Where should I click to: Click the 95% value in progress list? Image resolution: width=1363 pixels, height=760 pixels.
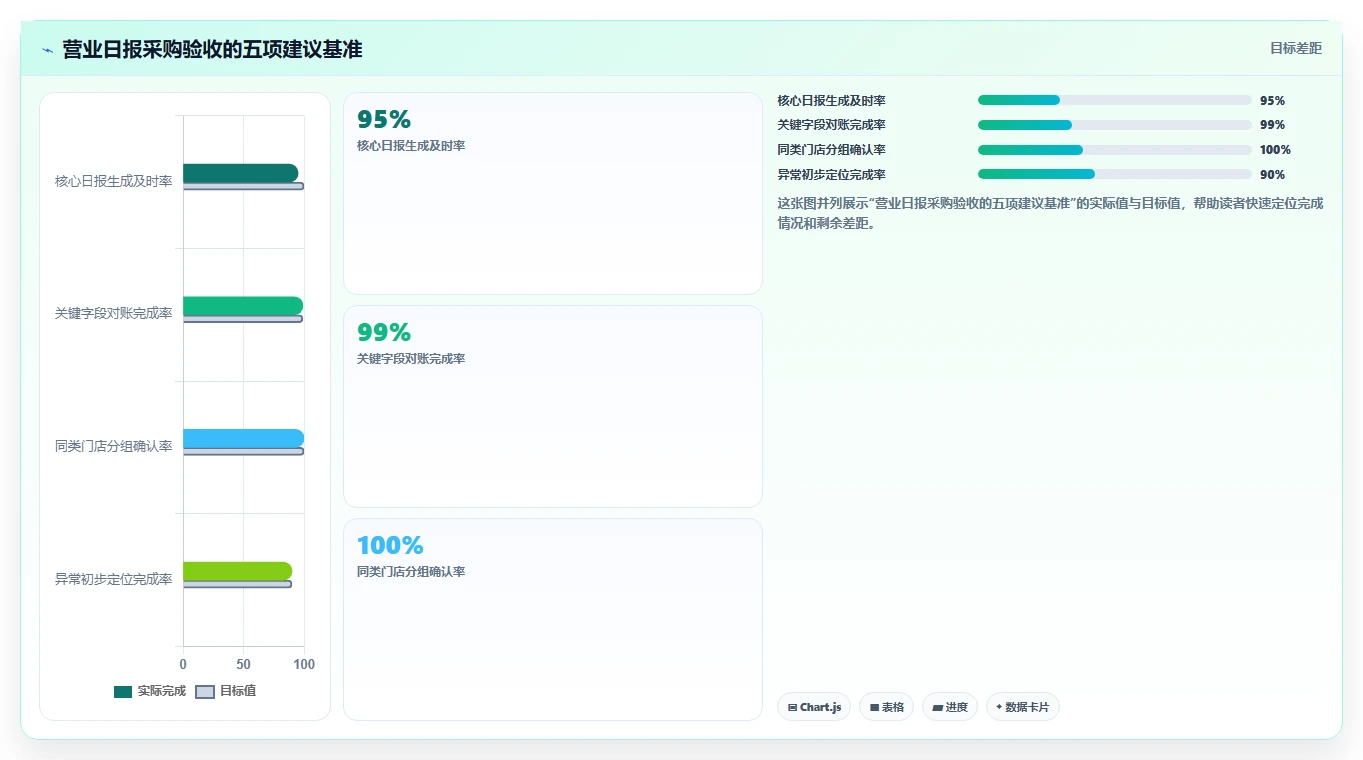pyautogui.click(x=1272, y=101)
